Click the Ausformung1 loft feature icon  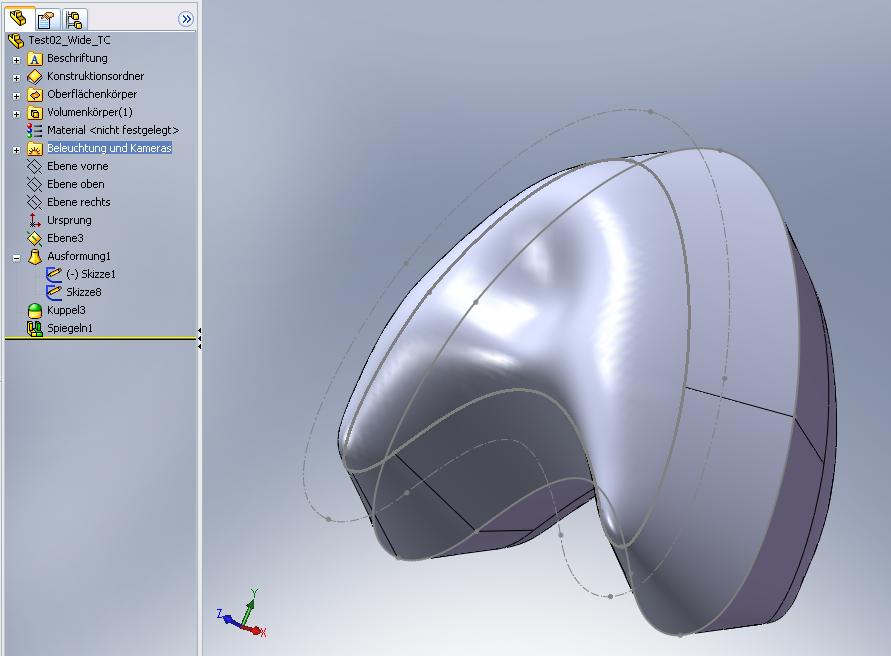pos(35,256)
